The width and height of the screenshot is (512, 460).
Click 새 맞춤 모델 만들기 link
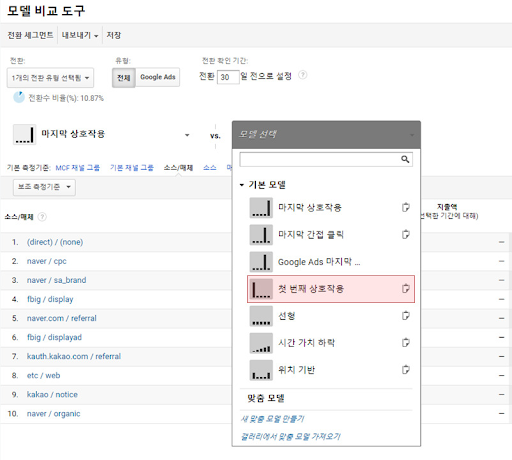[x=272, y=419]
